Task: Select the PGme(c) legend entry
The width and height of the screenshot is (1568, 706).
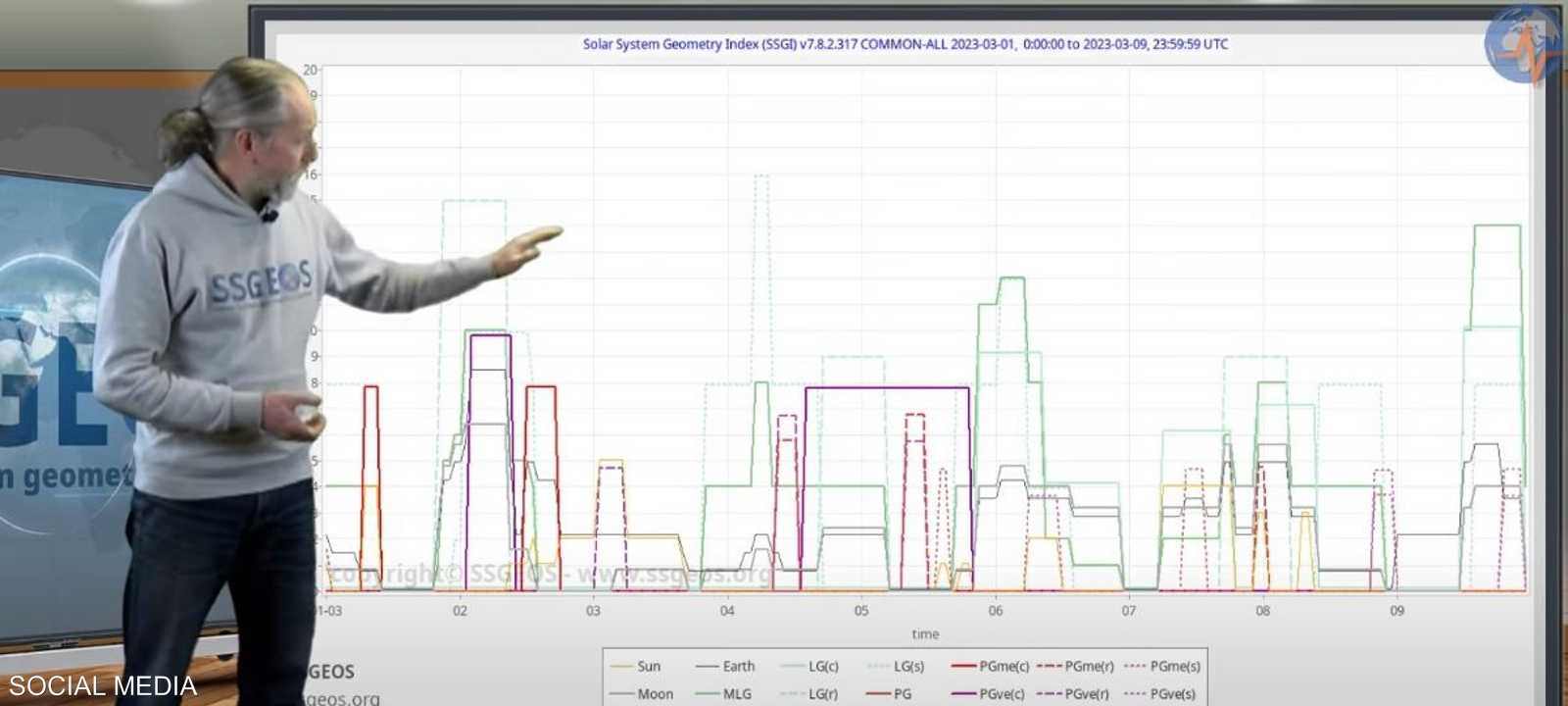Action: point(990,666)
